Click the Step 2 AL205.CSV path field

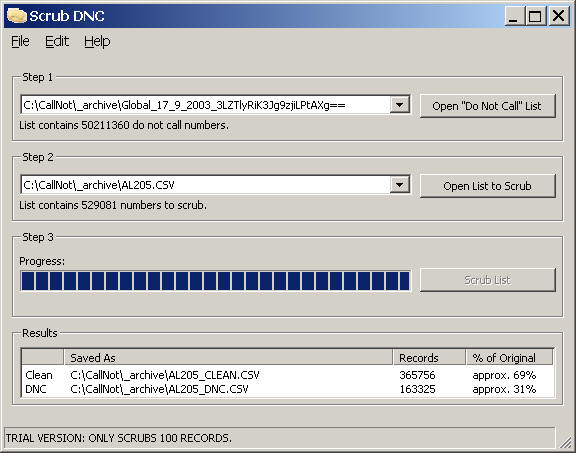pyautogui.click(x=206, y=185)
